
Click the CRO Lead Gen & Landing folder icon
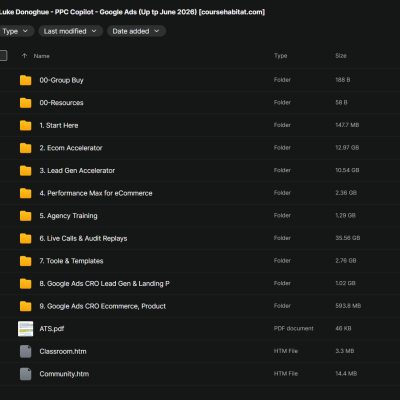tap(26, 284)
